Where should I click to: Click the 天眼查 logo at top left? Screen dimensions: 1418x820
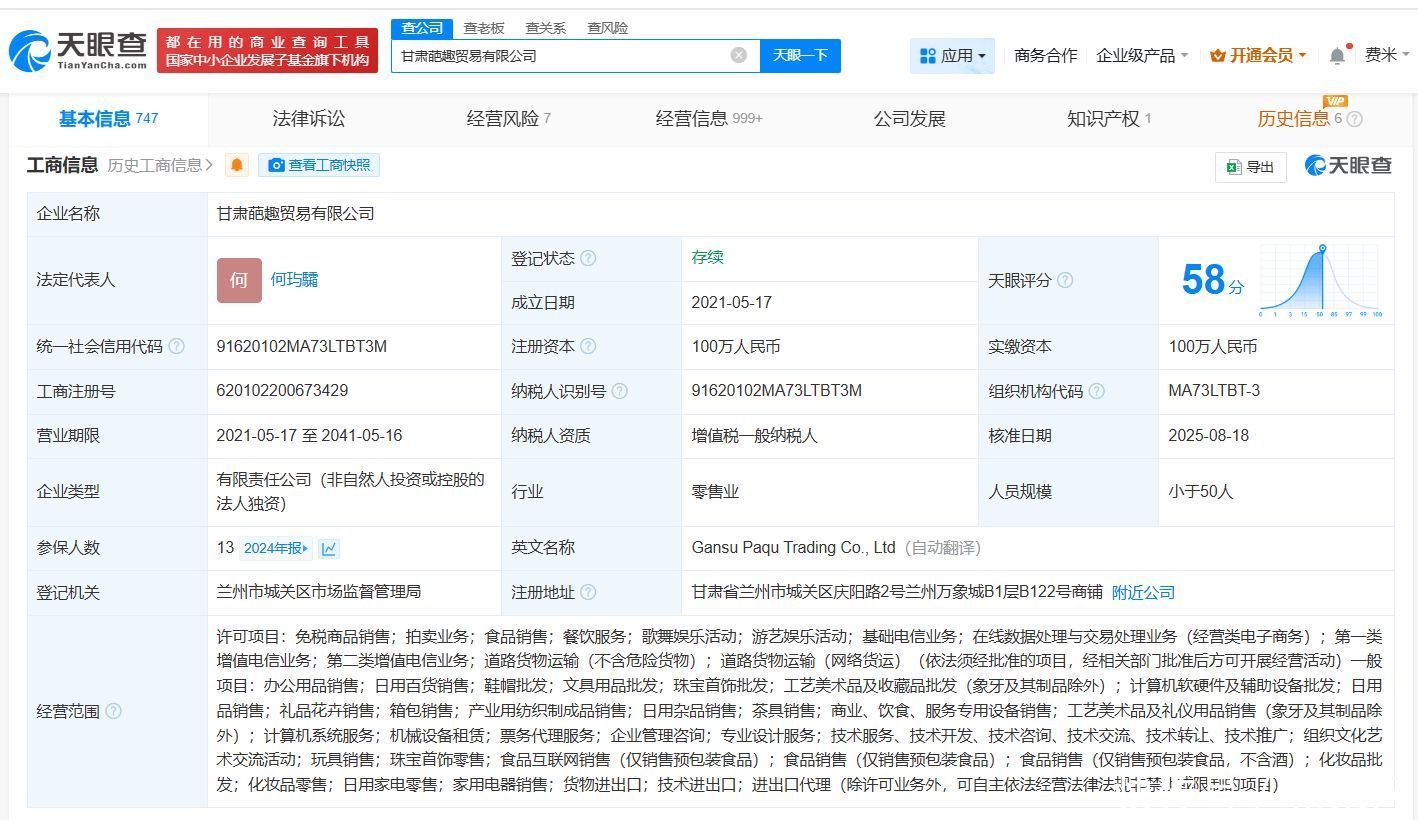point(78,50)
